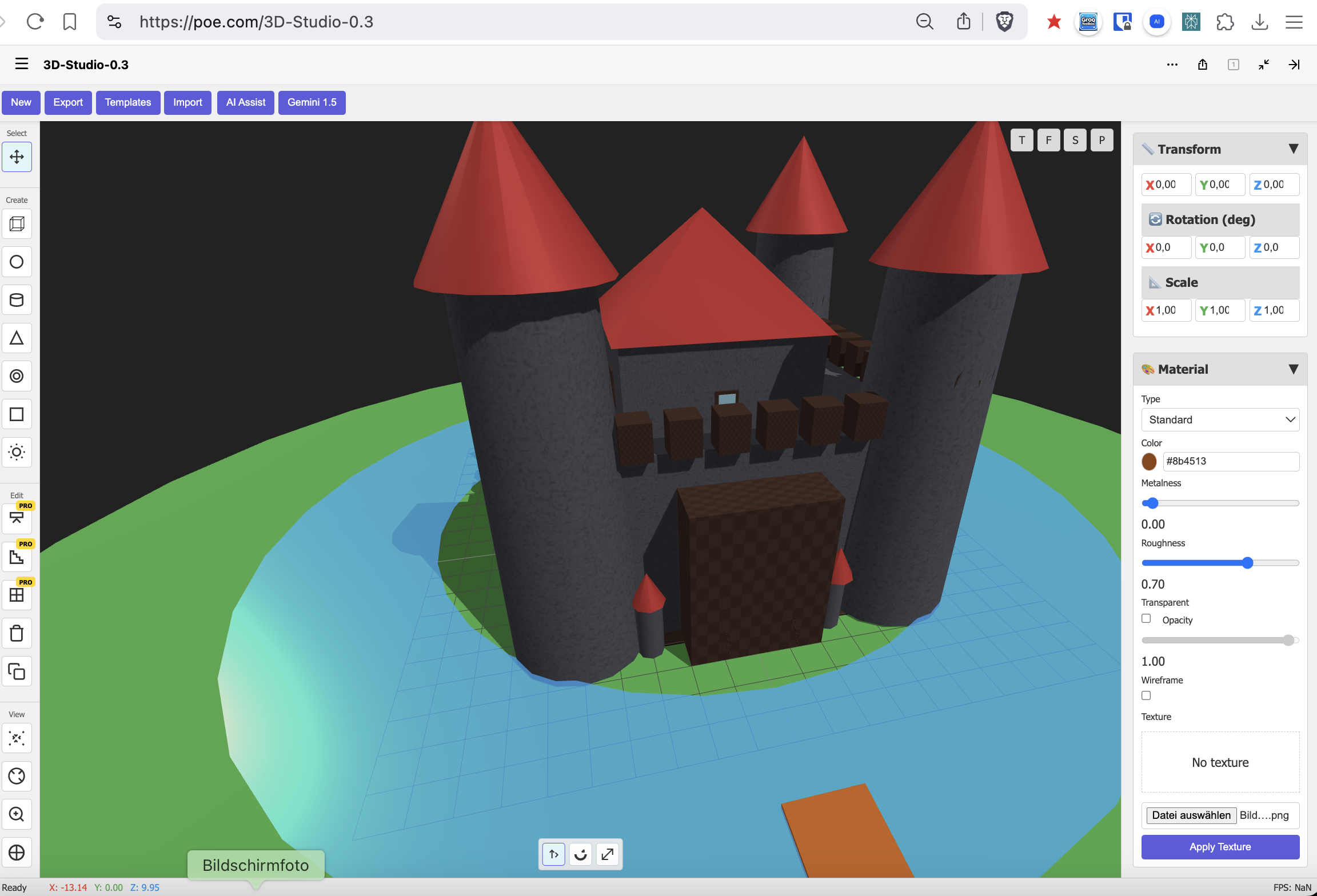Open the material Type dropdown
1317x896 pixels.
1220,419
